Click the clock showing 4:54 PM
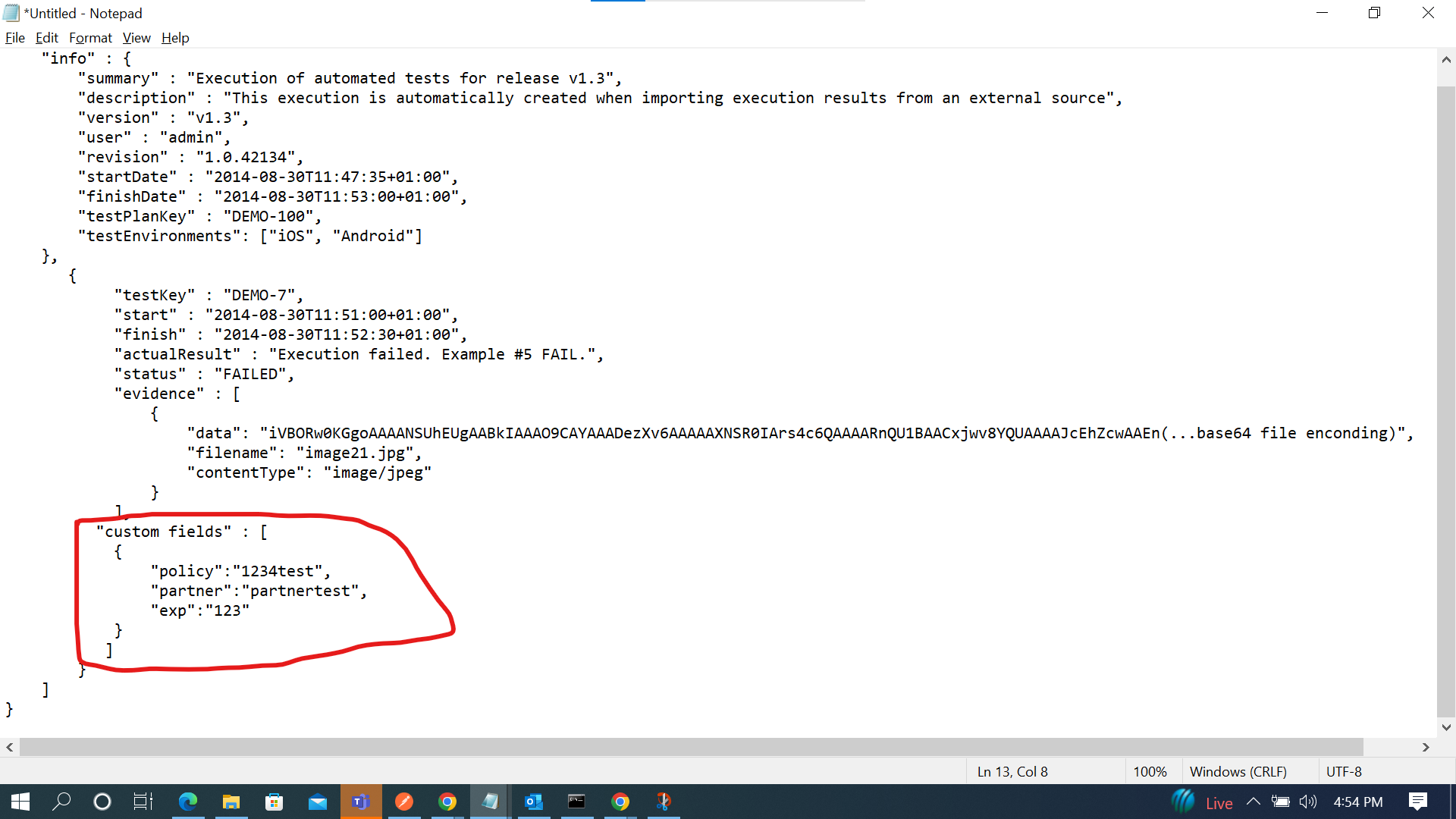Screen dimensions: 1456x819 1357,802
